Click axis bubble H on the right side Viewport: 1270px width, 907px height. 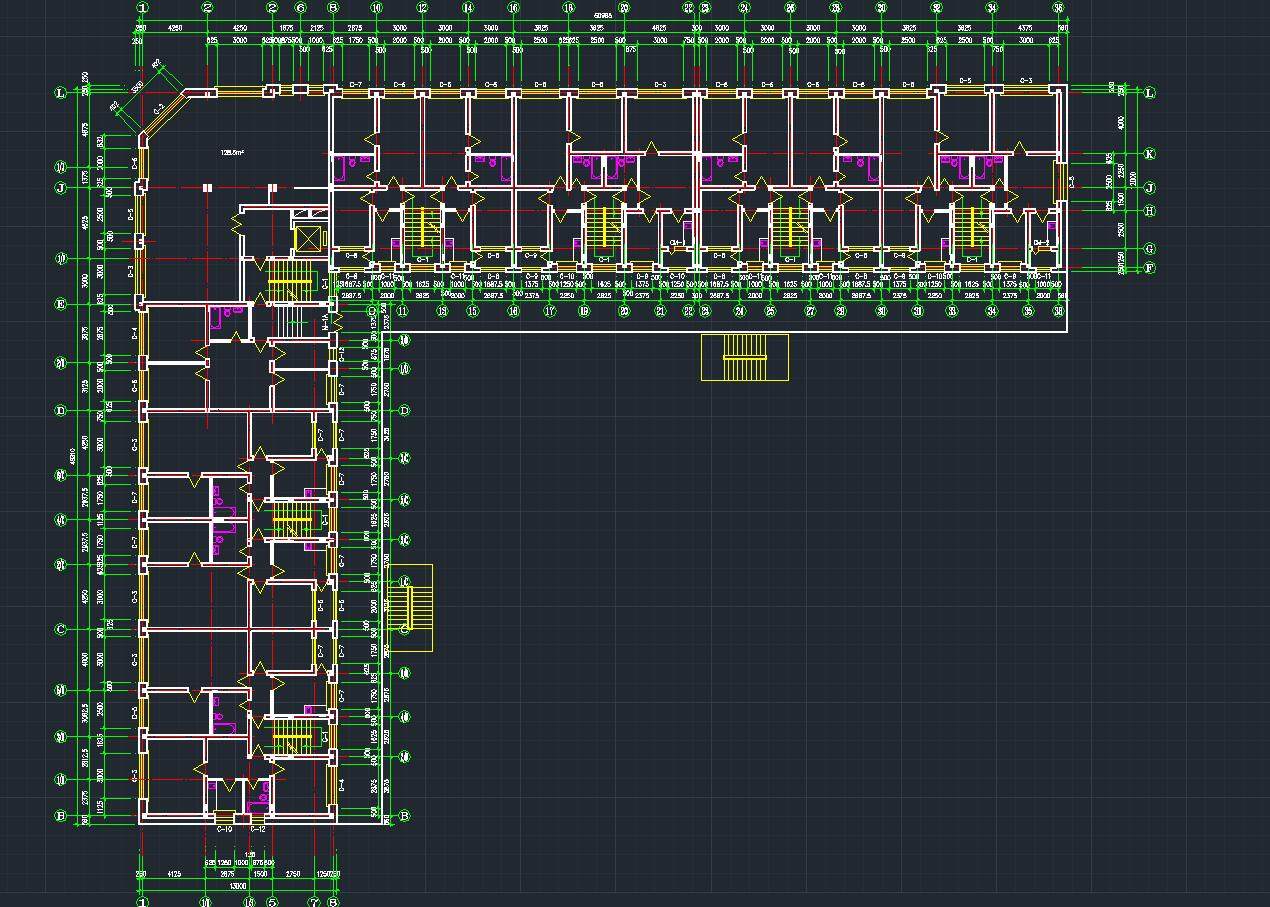pyautogui.click(x=1150, y=210)
